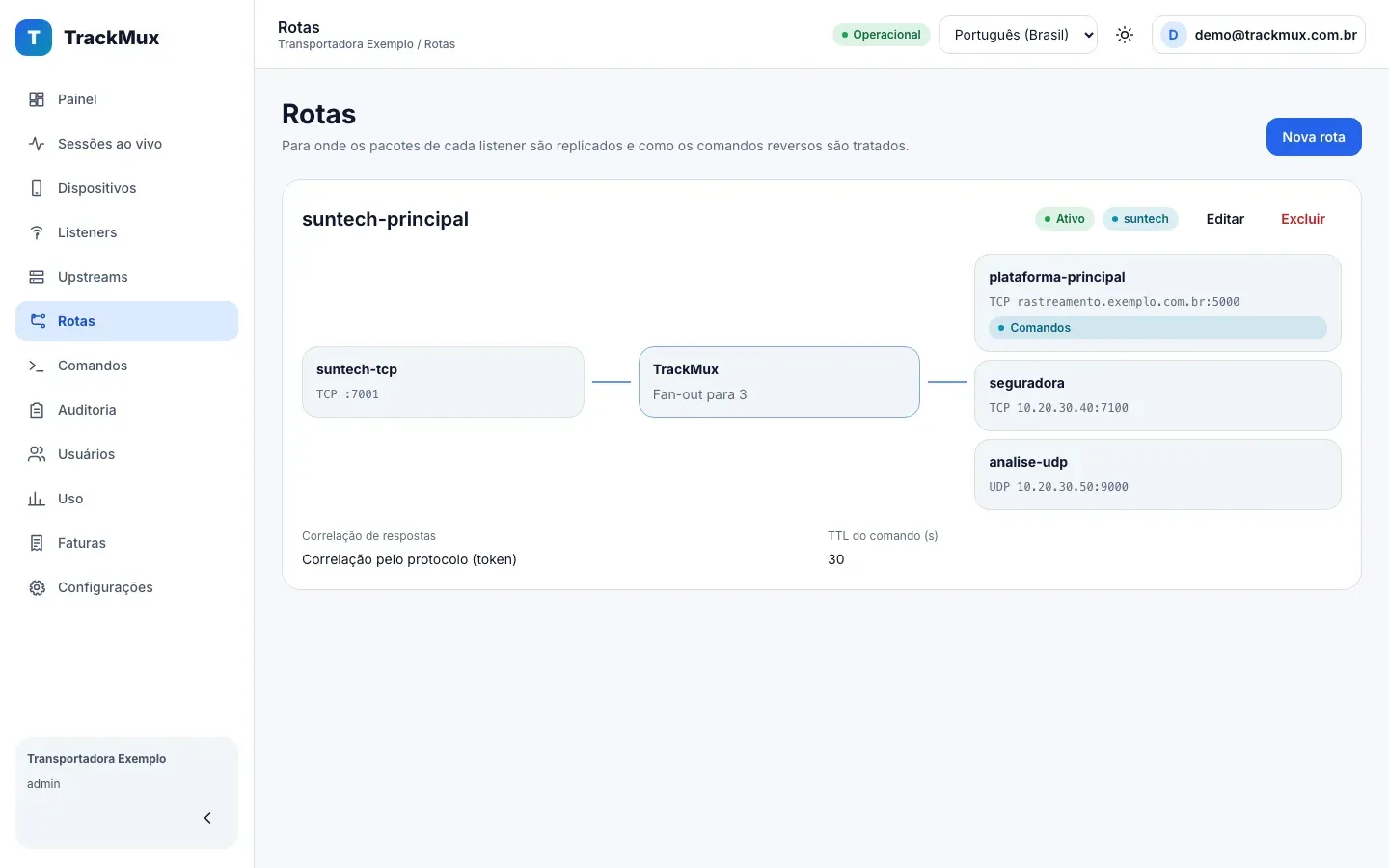The width and height of the screenshot is (1389, 868).
Task: Open Configurações settings page
Action: [126, 587]
